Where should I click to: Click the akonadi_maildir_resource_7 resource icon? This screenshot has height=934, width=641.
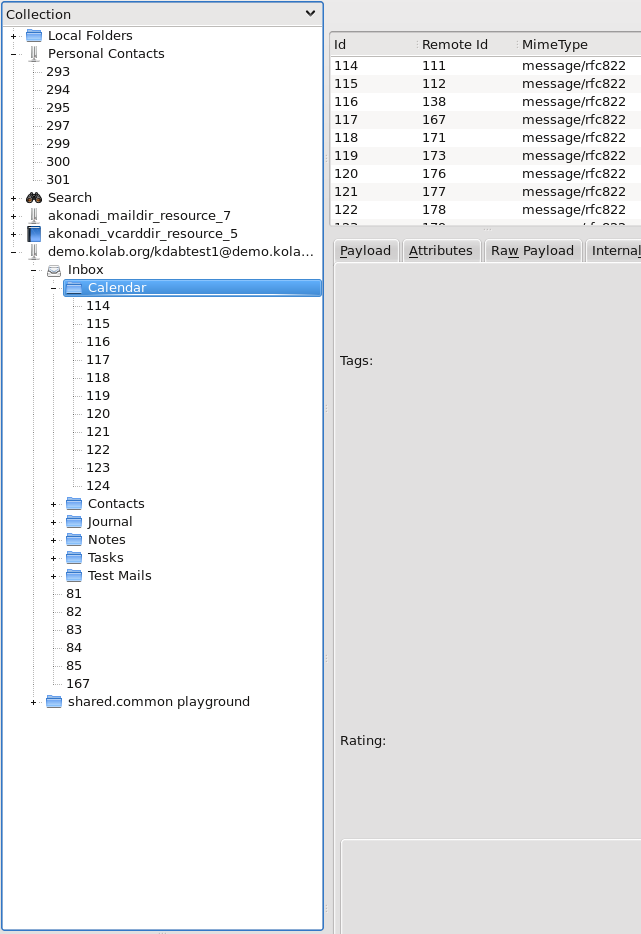coord(34,216)
